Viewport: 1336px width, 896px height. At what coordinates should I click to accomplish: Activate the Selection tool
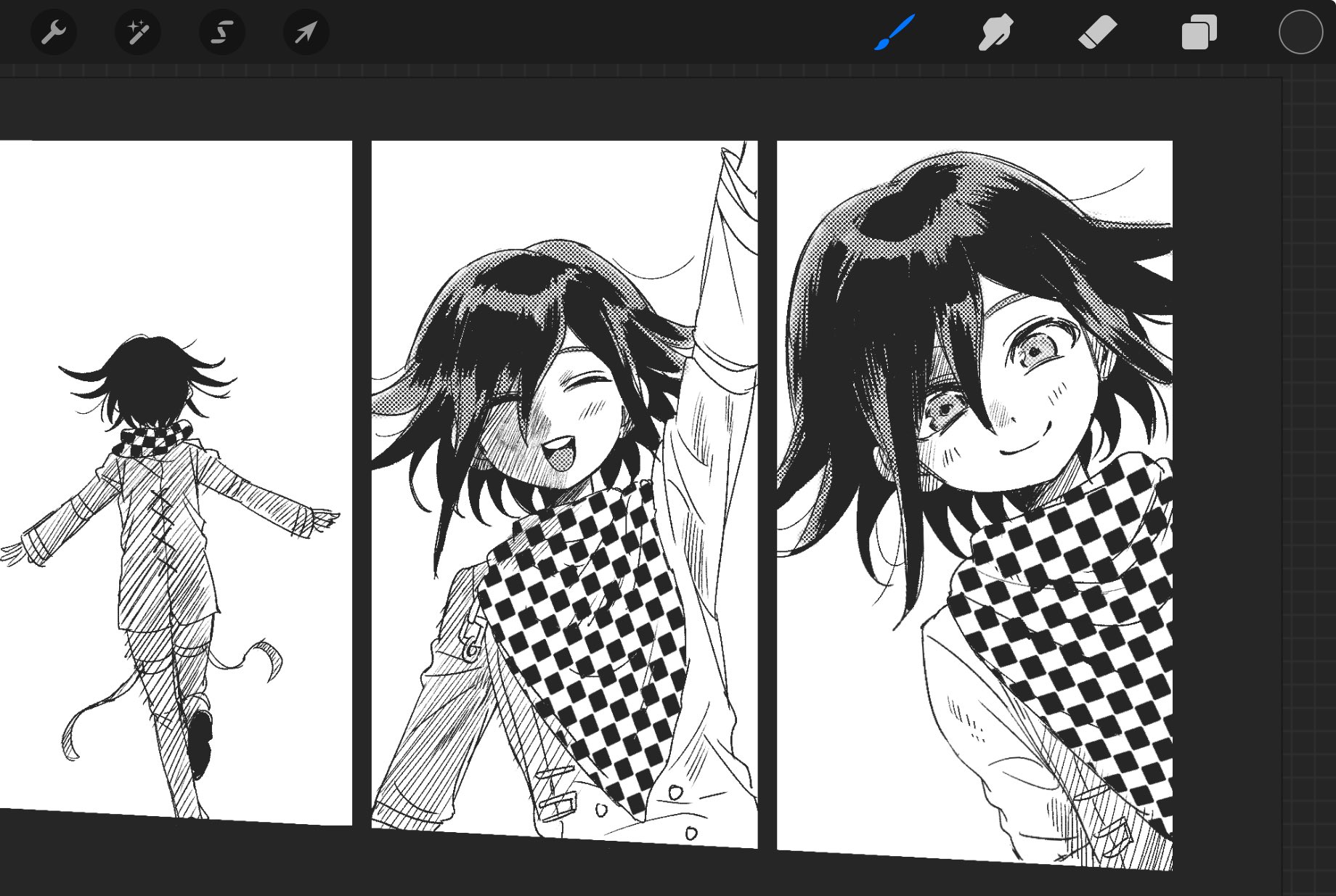click(x=222, y=33)
